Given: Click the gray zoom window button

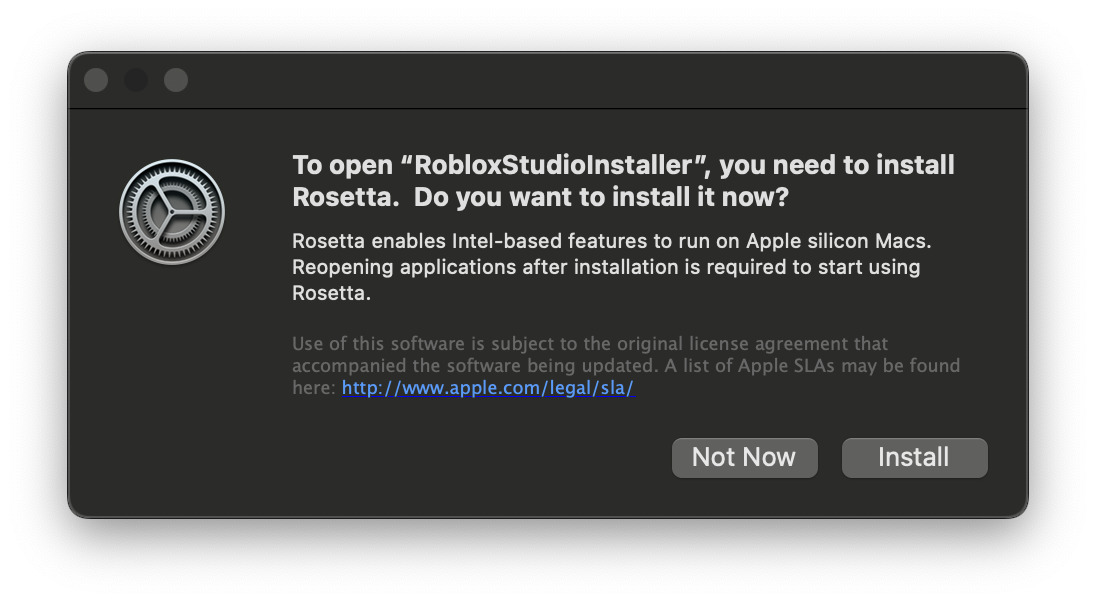Looking at the screenshot, I should point(176,80).
